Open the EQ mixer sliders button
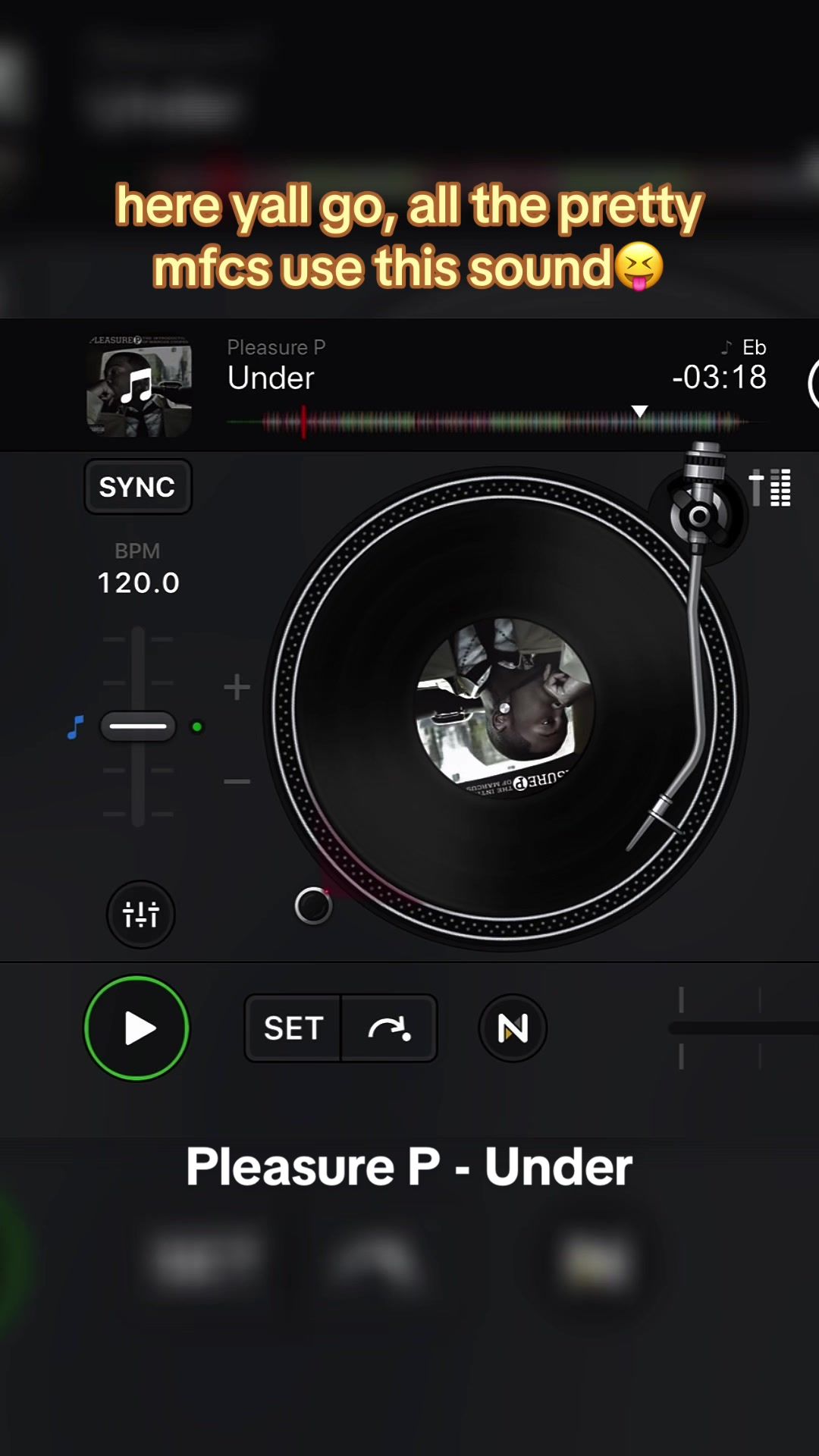Image resolution: width=819 pixels, height=1456 pixels. pyautogui.click(x=141, y=915)
